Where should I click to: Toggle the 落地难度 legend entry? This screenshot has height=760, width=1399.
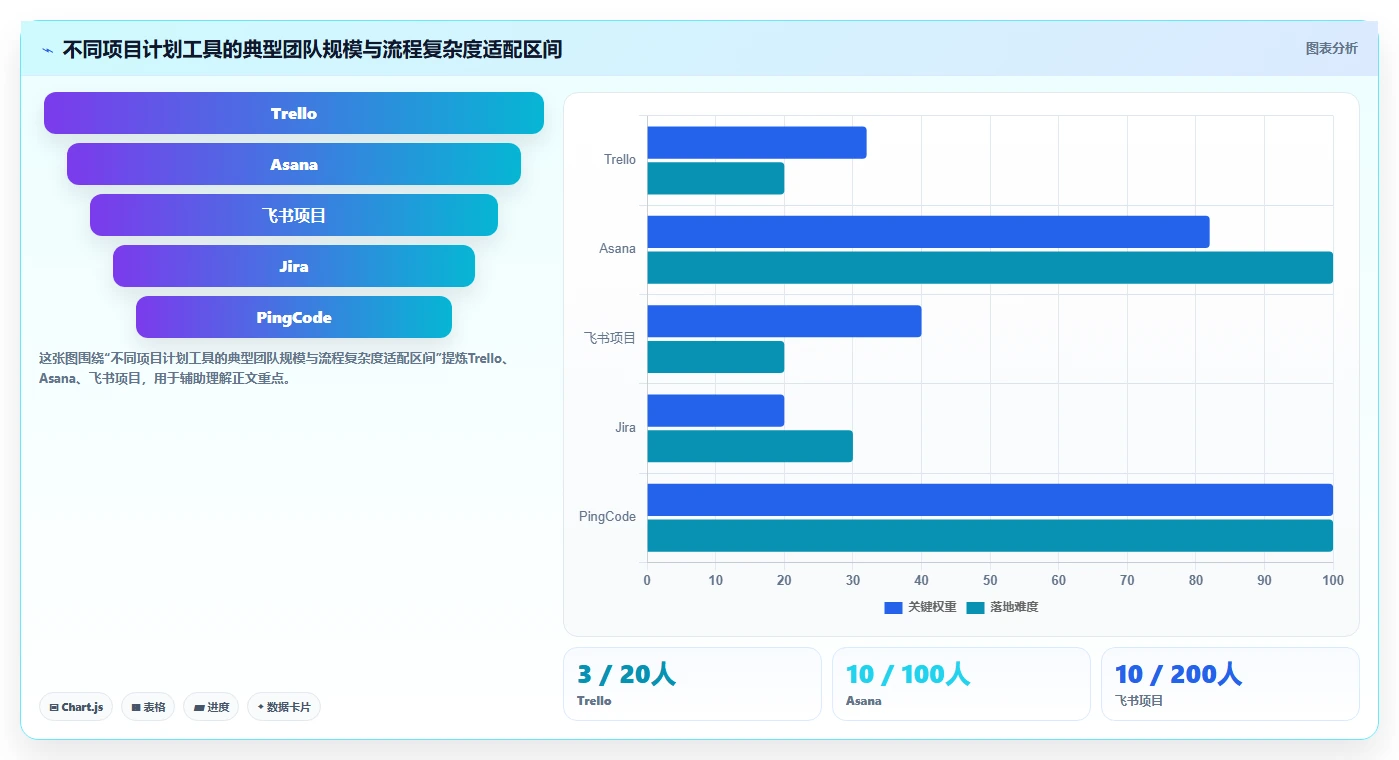pyautogui.click(x=1002, y=607)
